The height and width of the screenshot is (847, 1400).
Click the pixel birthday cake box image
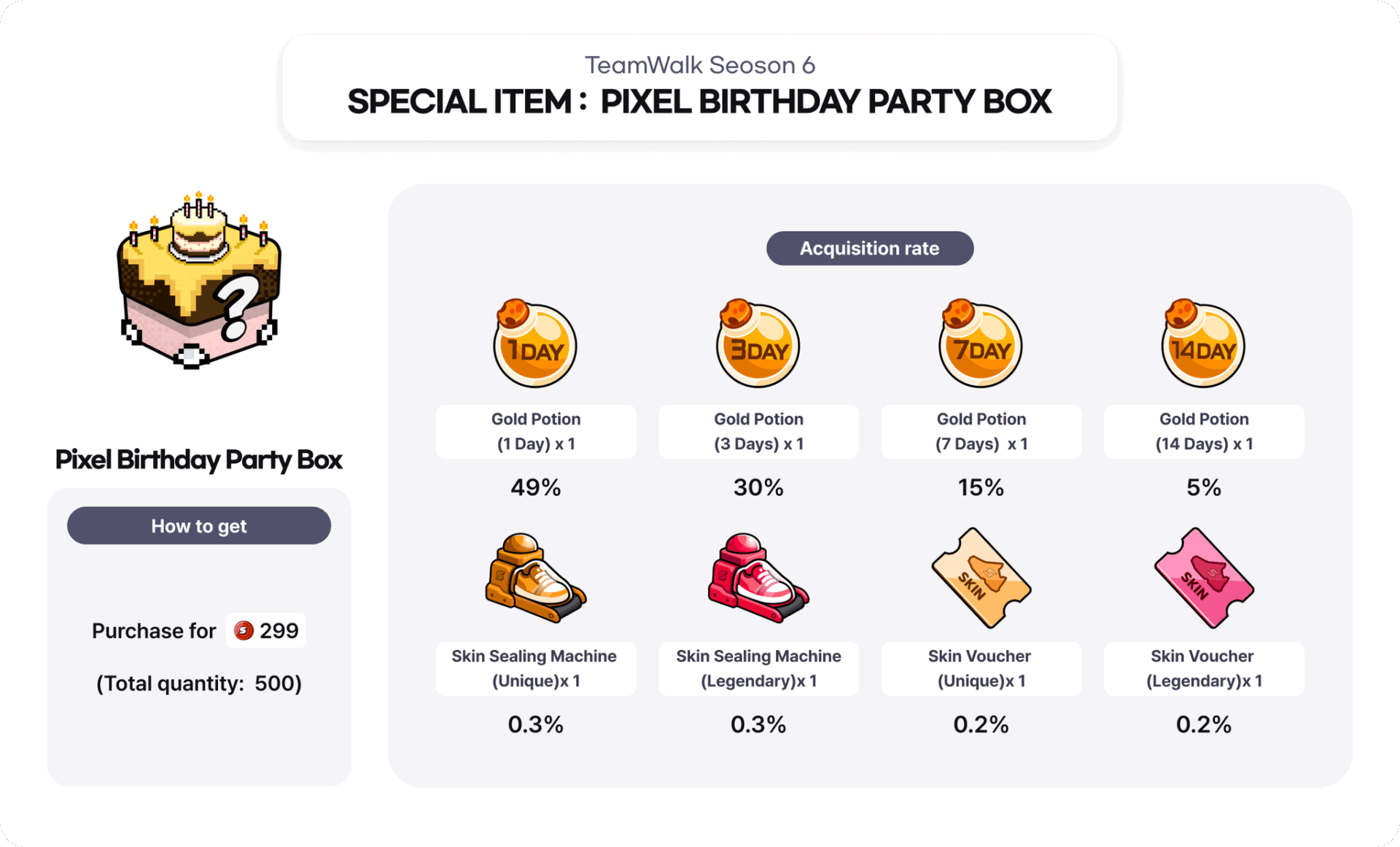tap(198, 281)
